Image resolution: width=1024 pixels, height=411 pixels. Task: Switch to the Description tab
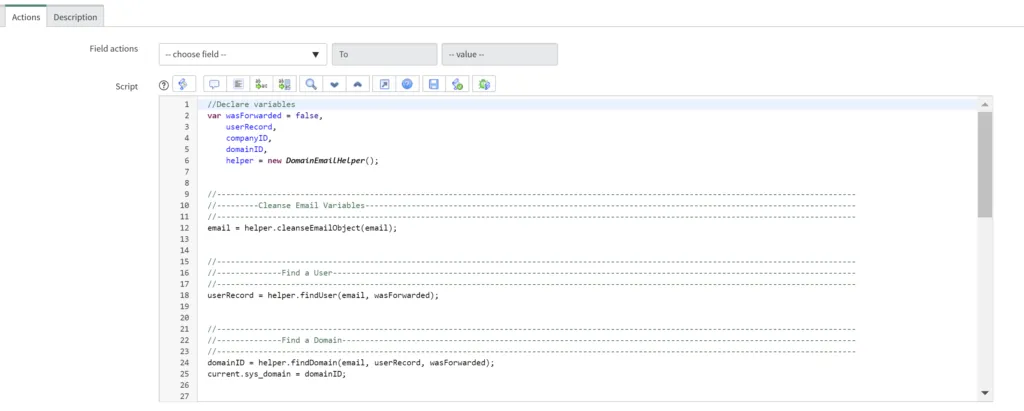75,17
